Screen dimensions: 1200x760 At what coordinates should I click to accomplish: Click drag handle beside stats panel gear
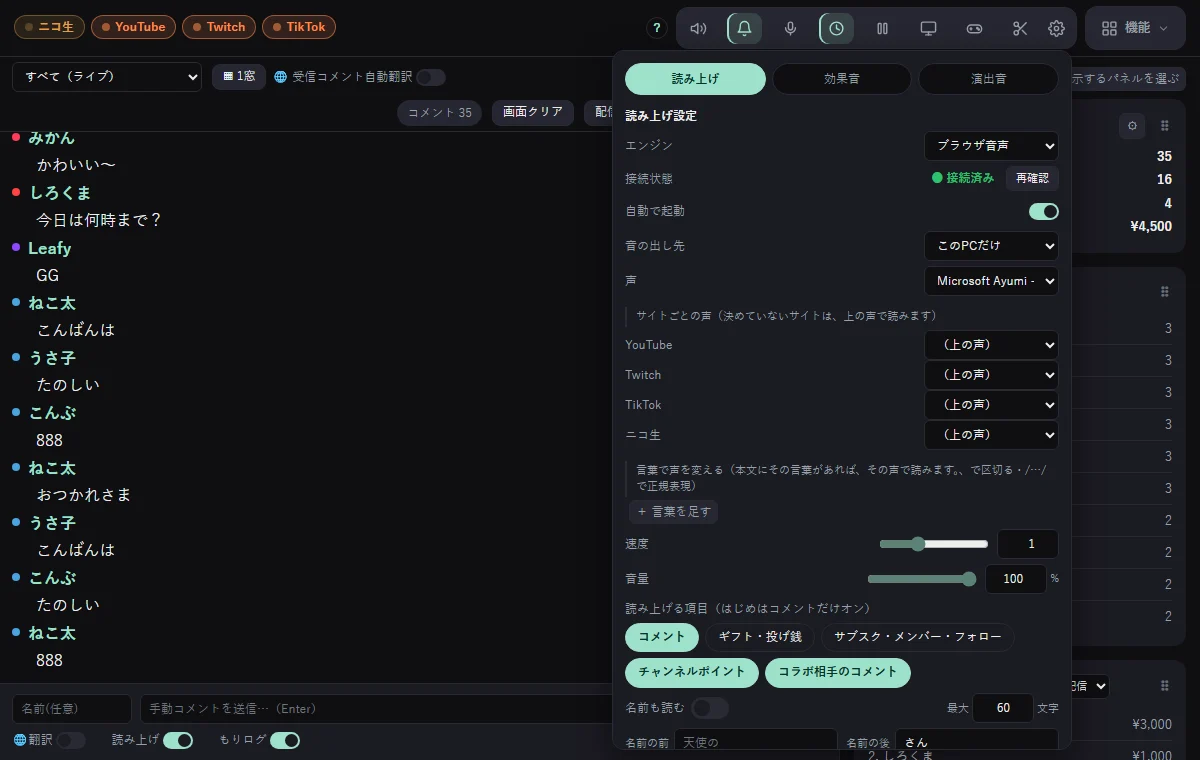tap(1164, 126)
